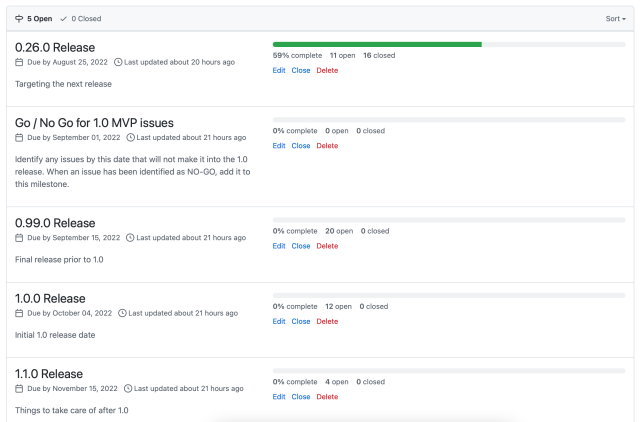
Task: Close the 1.0.0 Release milestone
Action: coord(301,322)
